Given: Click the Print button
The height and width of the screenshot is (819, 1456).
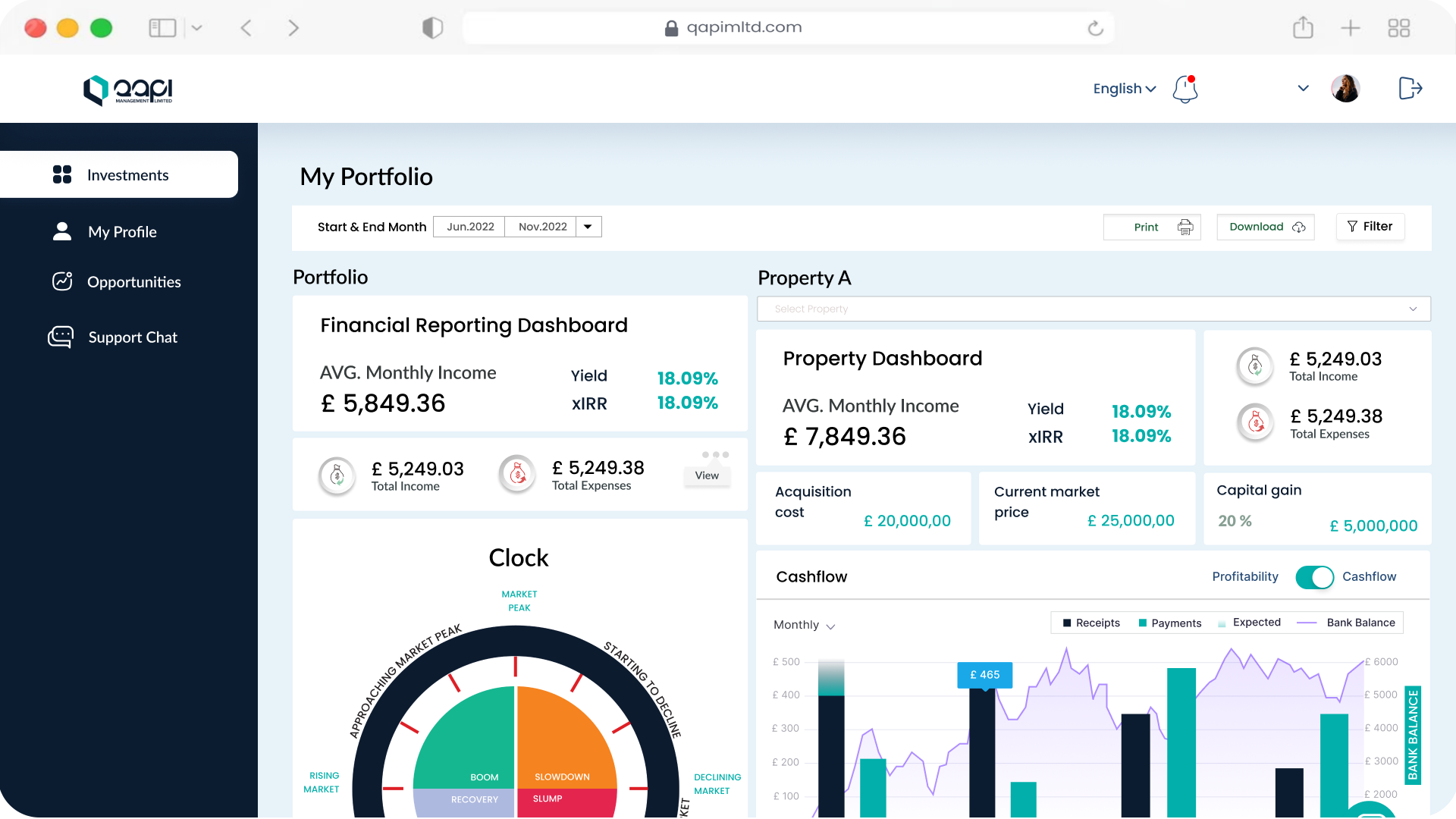Looking at the screenshot, I should point(1151,227).
